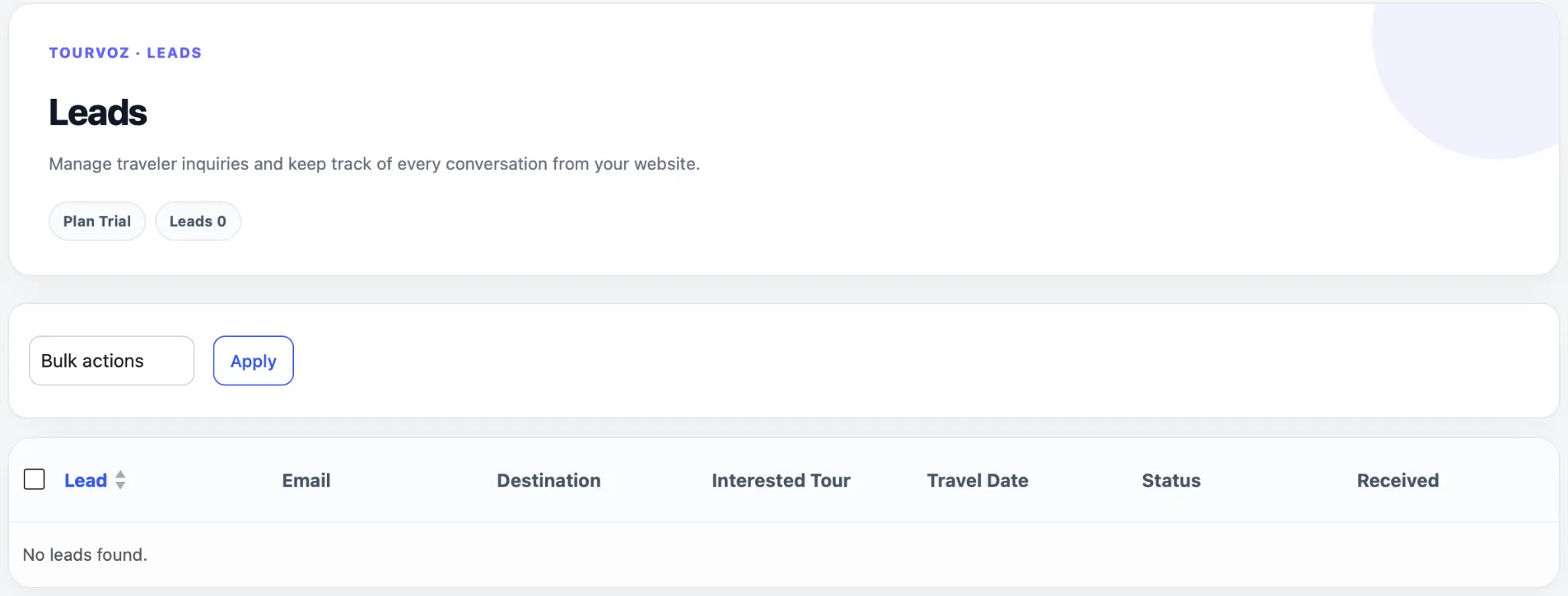Click the Apply button

click(x=253, y=361)
